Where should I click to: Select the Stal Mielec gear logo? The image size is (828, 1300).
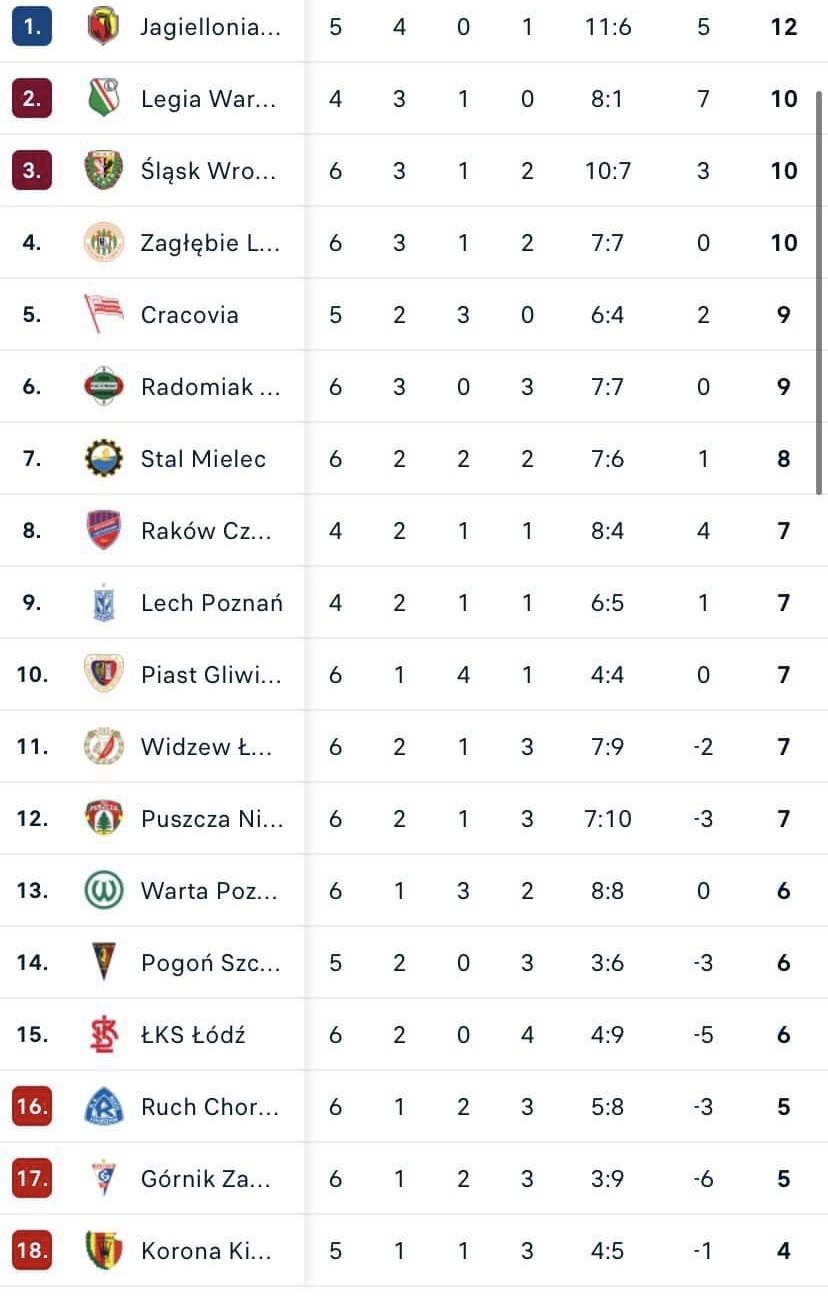103,458
